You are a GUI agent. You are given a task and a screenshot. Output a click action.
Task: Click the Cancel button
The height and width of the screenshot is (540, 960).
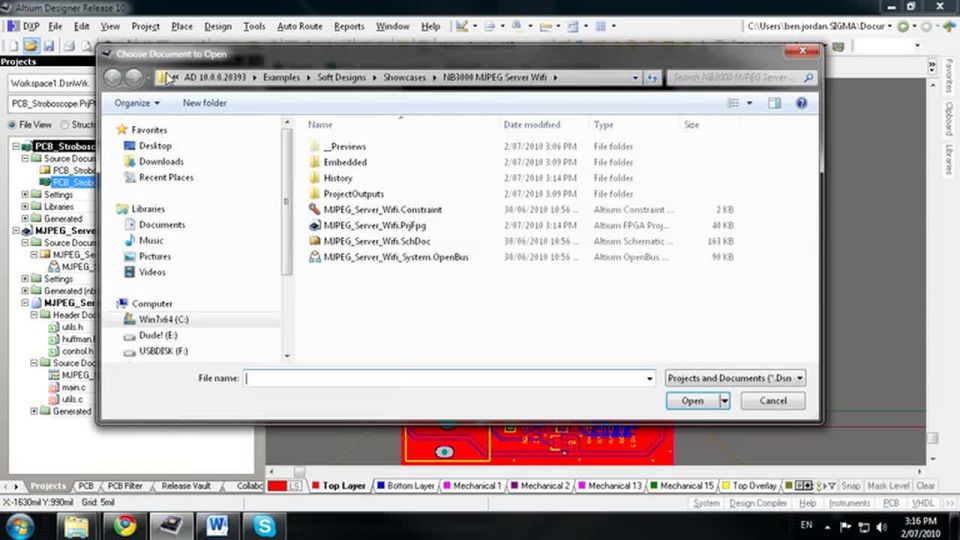click(773, 401)
